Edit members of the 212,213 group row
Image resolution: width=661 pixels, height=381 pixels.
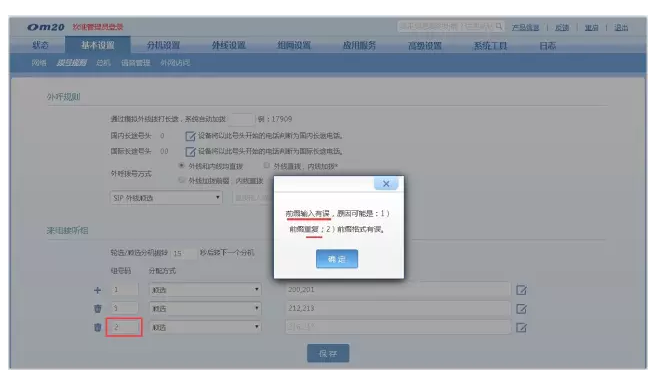click(521, 309)
